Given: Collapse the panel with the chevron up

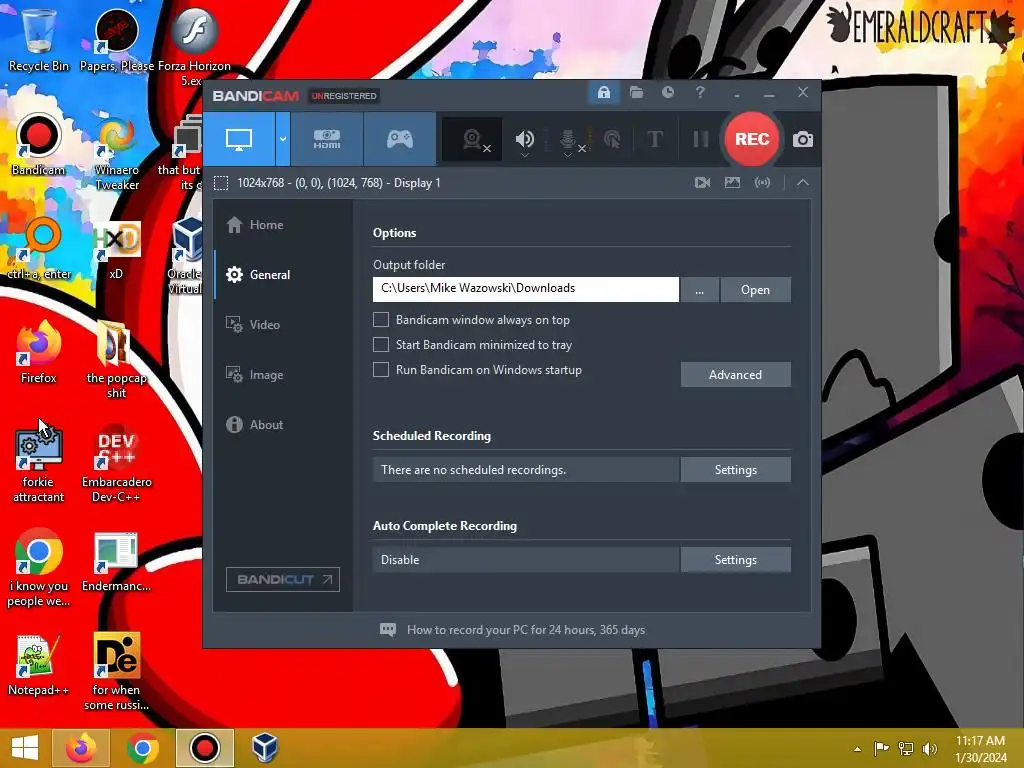Looking at the screenshot, I should [803, 183].
